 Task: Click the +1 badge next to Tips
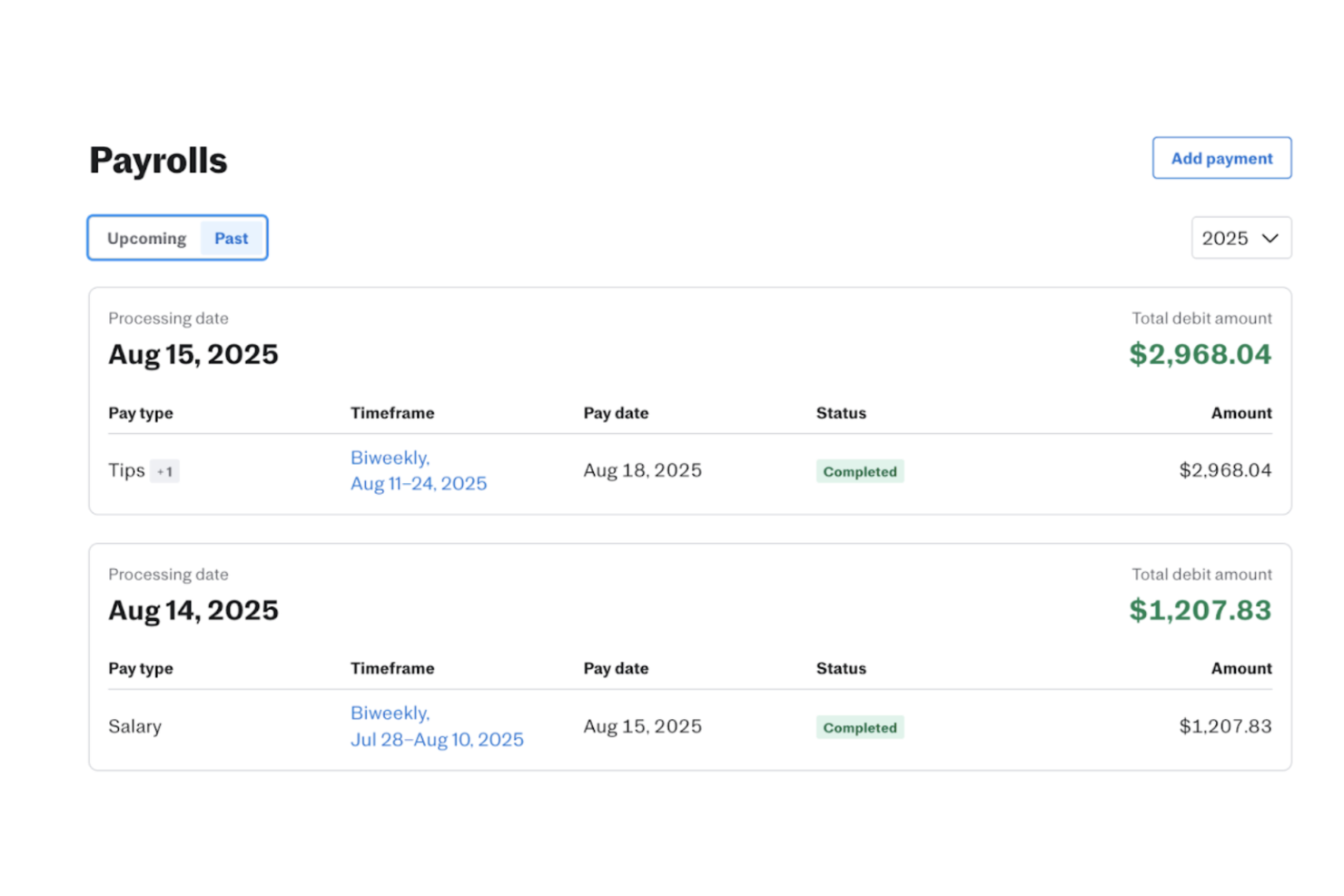(x=165, y=471)
